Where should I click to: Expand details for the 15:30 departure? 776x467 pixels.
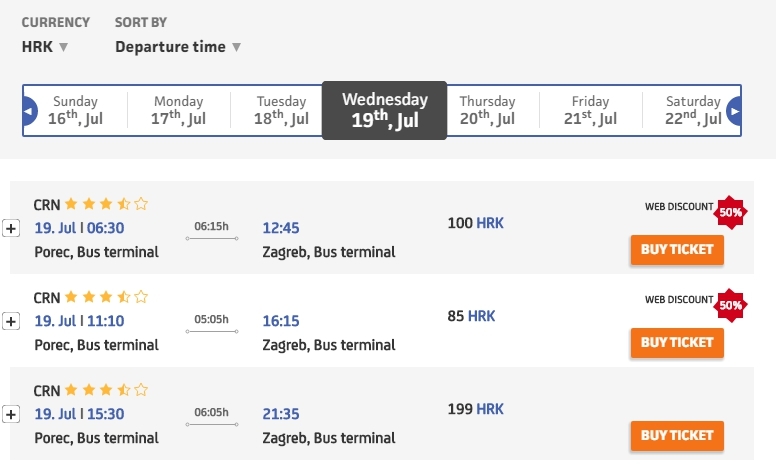[x=12, y=414]
